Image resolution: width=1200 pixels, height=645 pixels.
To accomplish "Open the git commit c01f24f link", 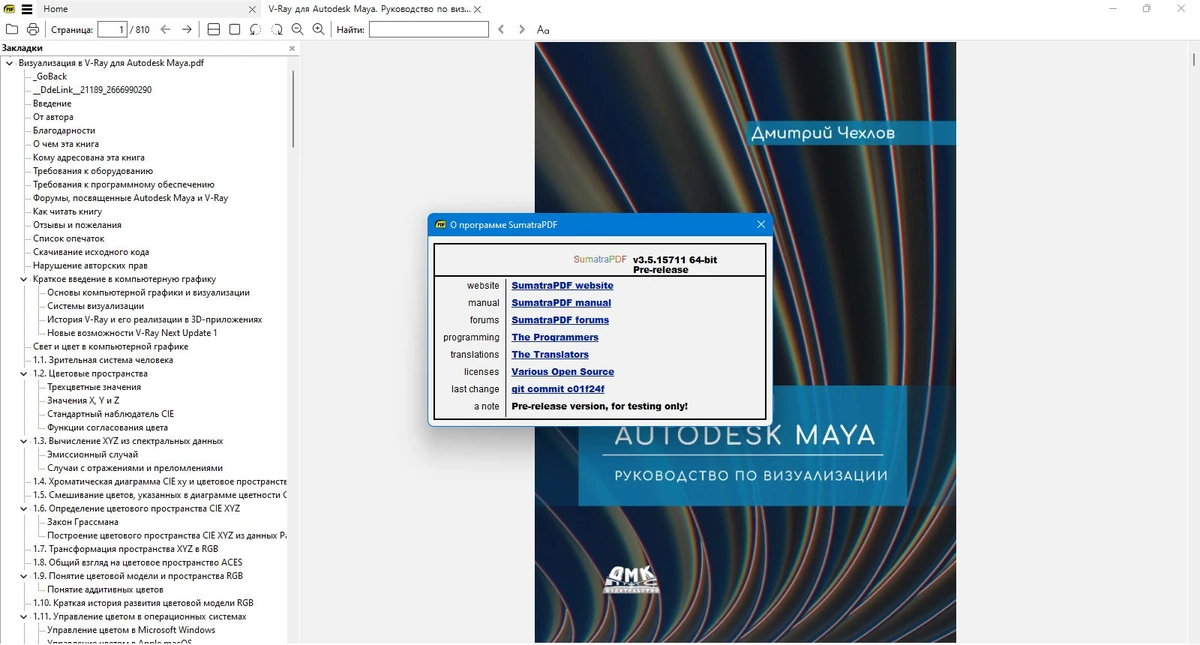I will [558, 389].
